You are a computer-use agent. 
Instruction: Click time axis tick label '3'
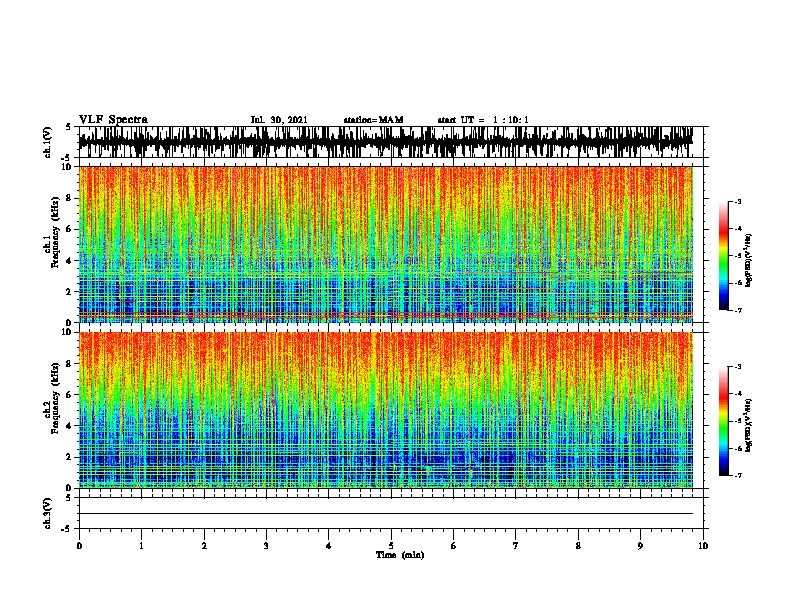click(x=266, y=546)
